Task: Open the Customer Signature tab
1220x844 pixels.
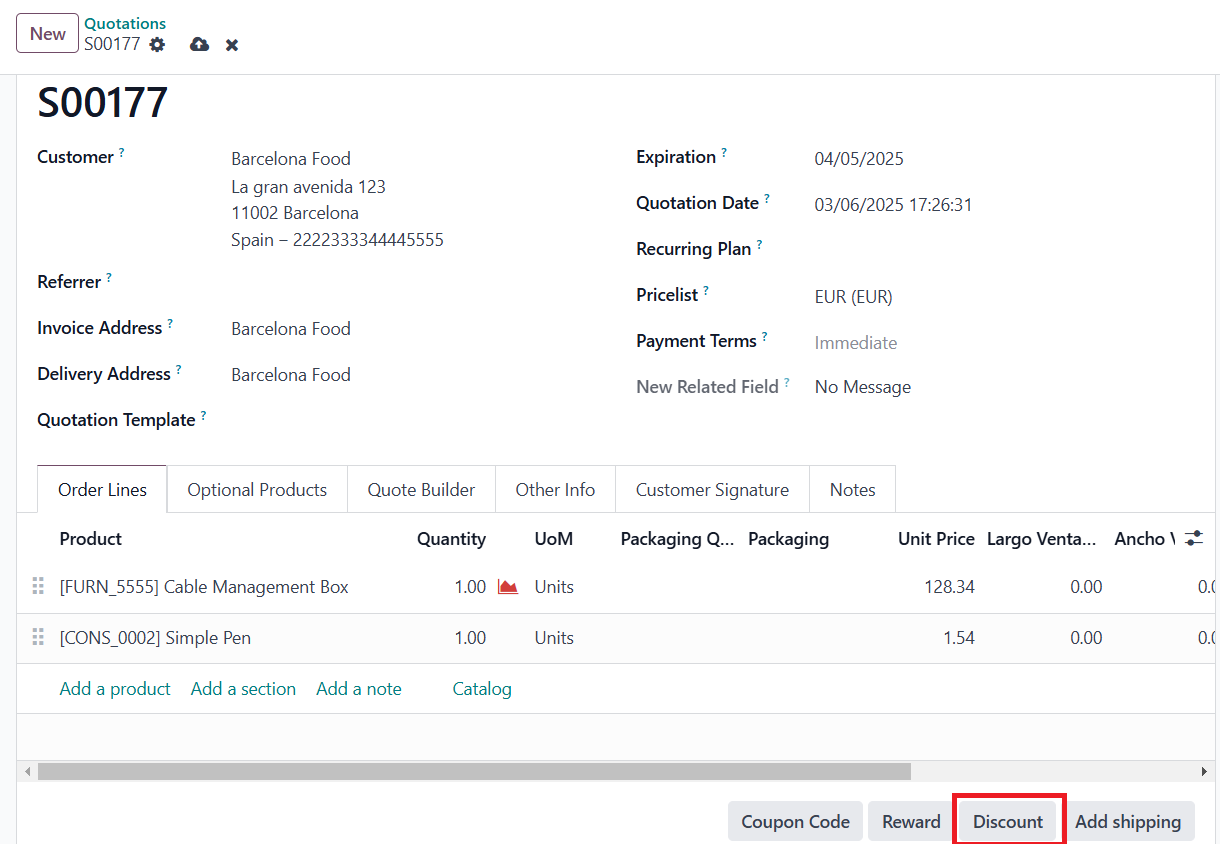Action: tap(712, 490)
